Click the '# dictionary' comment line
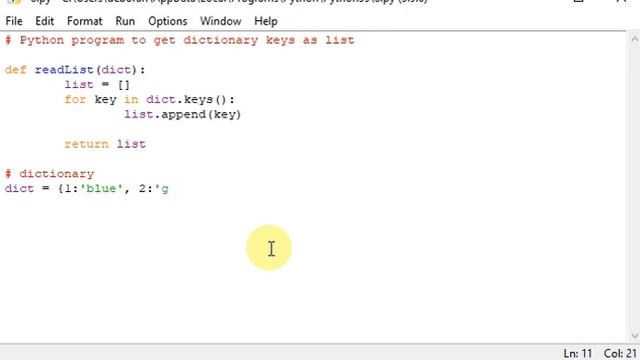Screen dimensions: 640x360 49,174
